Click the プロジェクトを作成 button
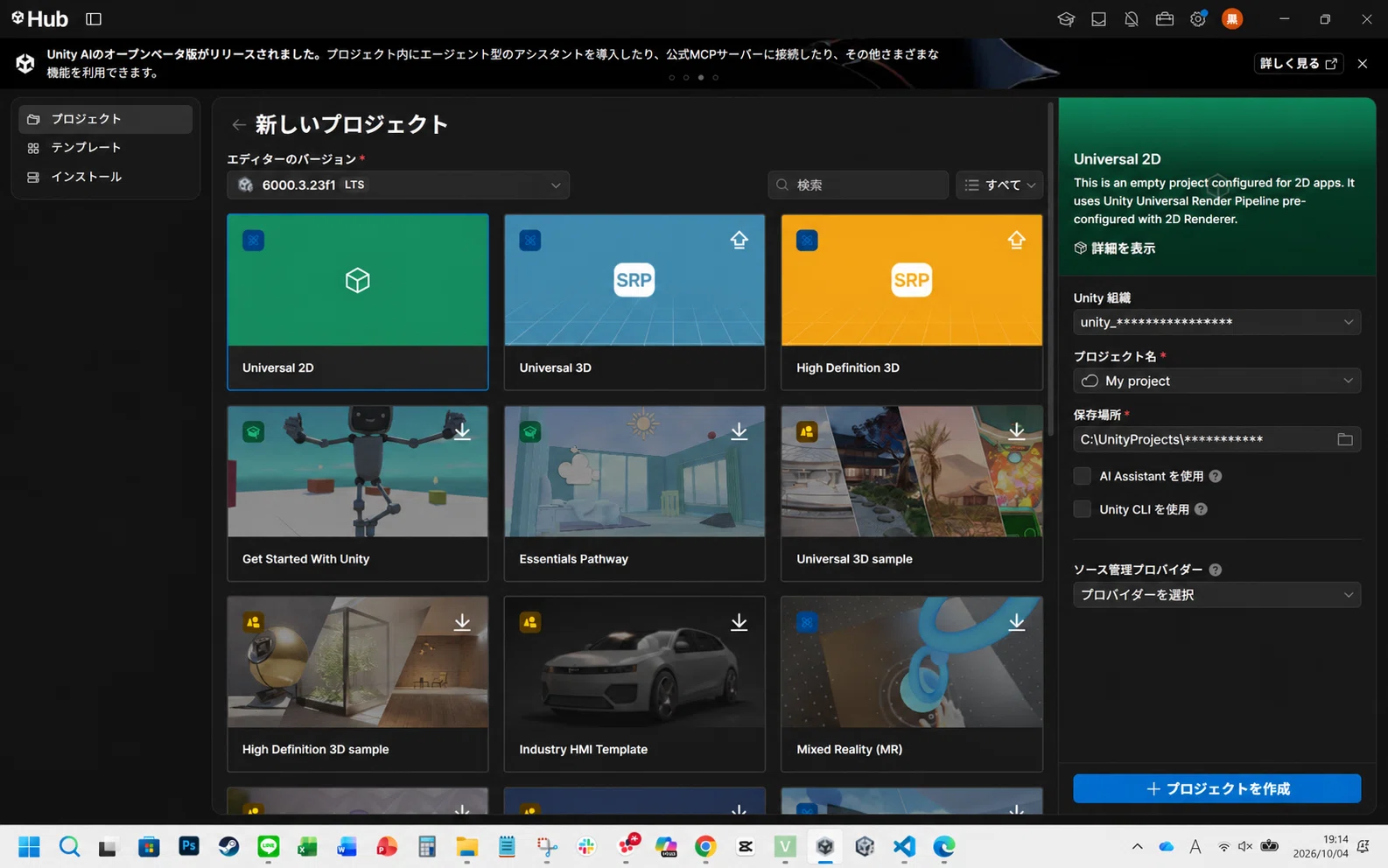The height and width of the screenshot is (868, 1388). 1216,788
